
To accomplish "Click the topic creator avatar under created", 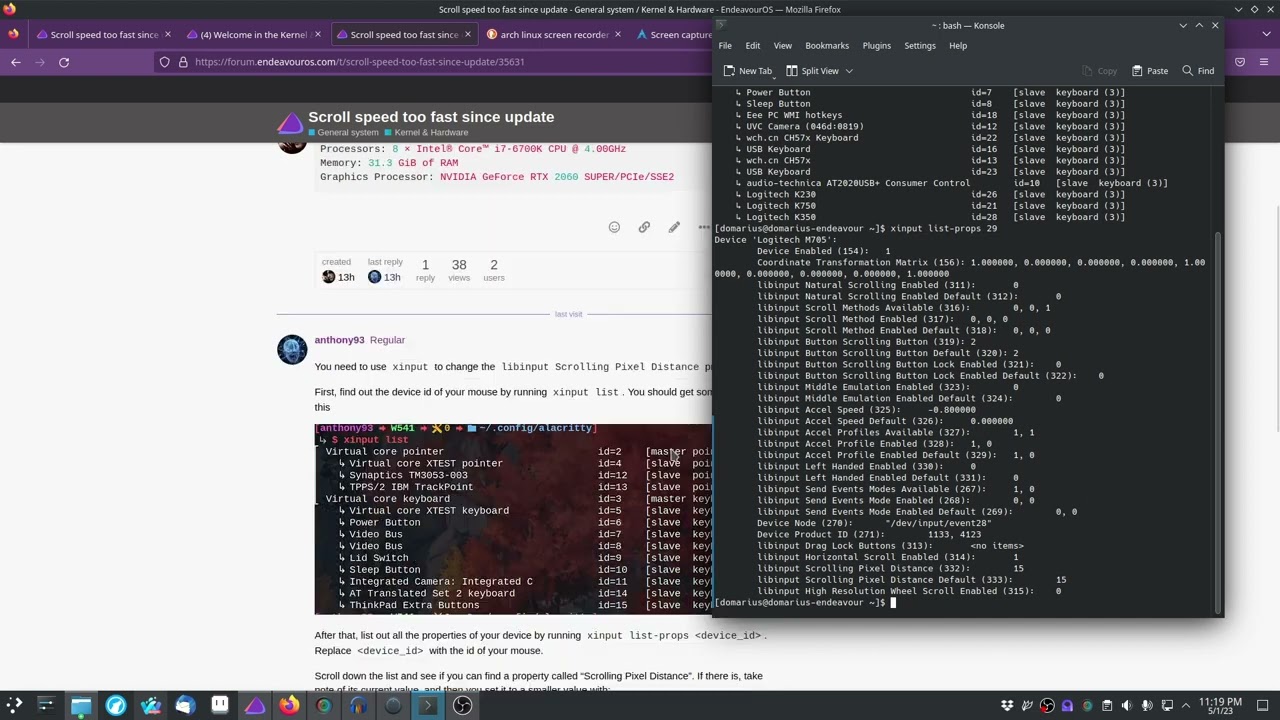I will 328,277.
